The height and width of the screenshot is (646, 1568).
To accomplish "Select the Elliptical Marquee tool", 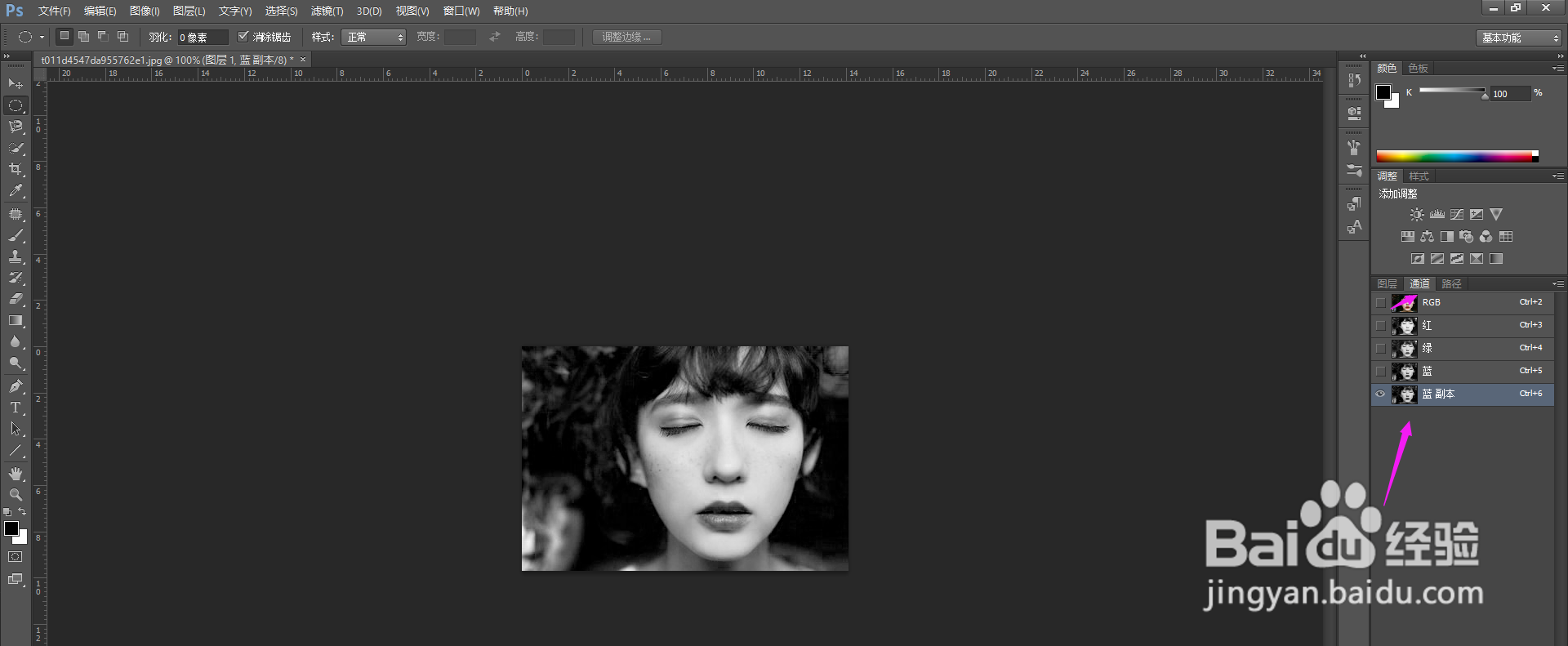I will coord(16,105).
